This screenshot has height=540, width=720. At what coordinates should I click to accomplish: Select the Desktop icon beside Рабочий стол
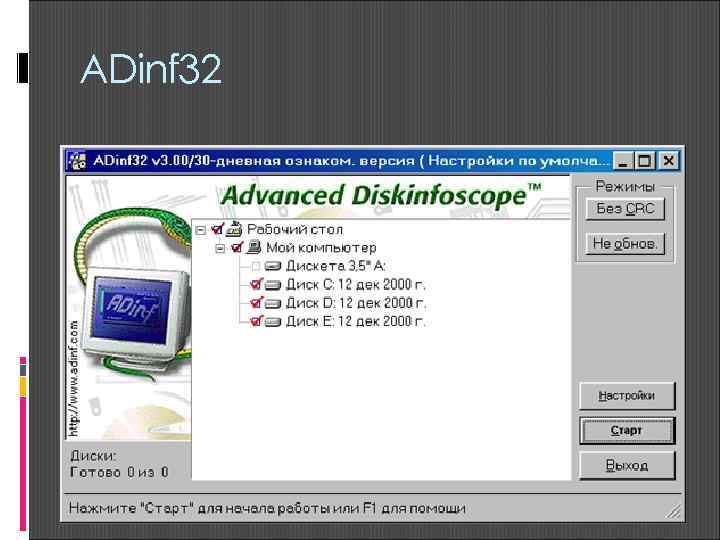pos(234,229)
